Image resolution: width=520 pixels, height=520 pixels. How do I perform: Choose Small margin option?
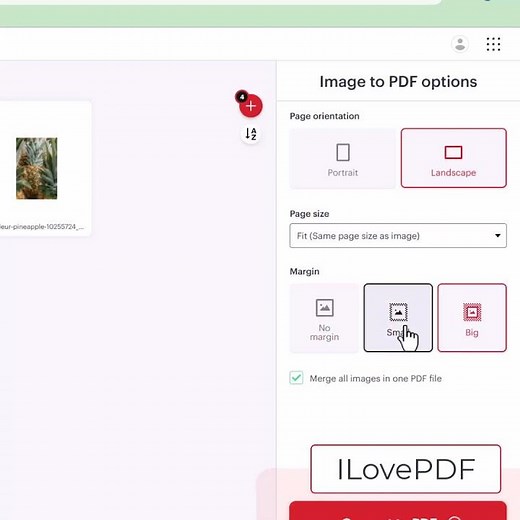pos(398,318)
